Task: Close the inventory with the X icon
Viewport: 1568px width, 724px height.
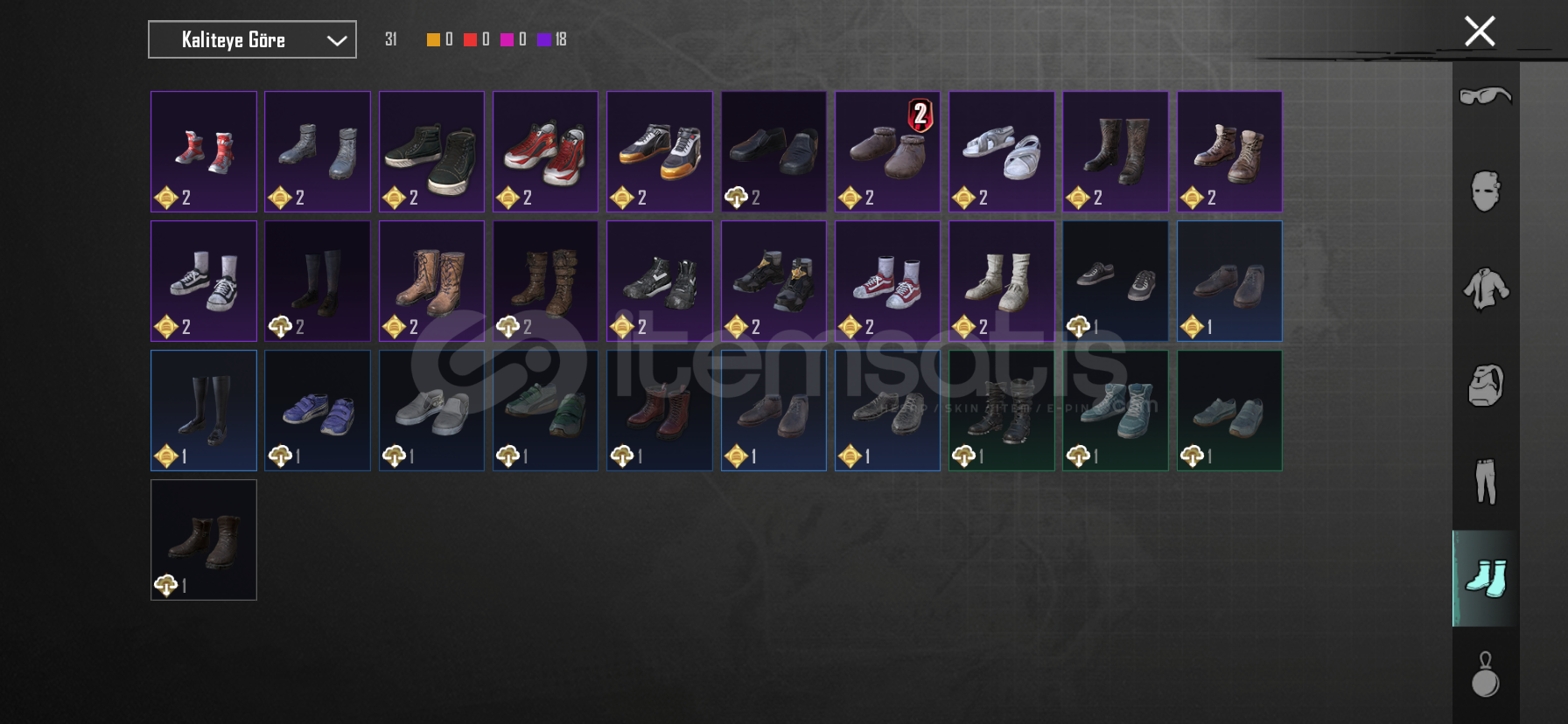Action: [1480, 31]
